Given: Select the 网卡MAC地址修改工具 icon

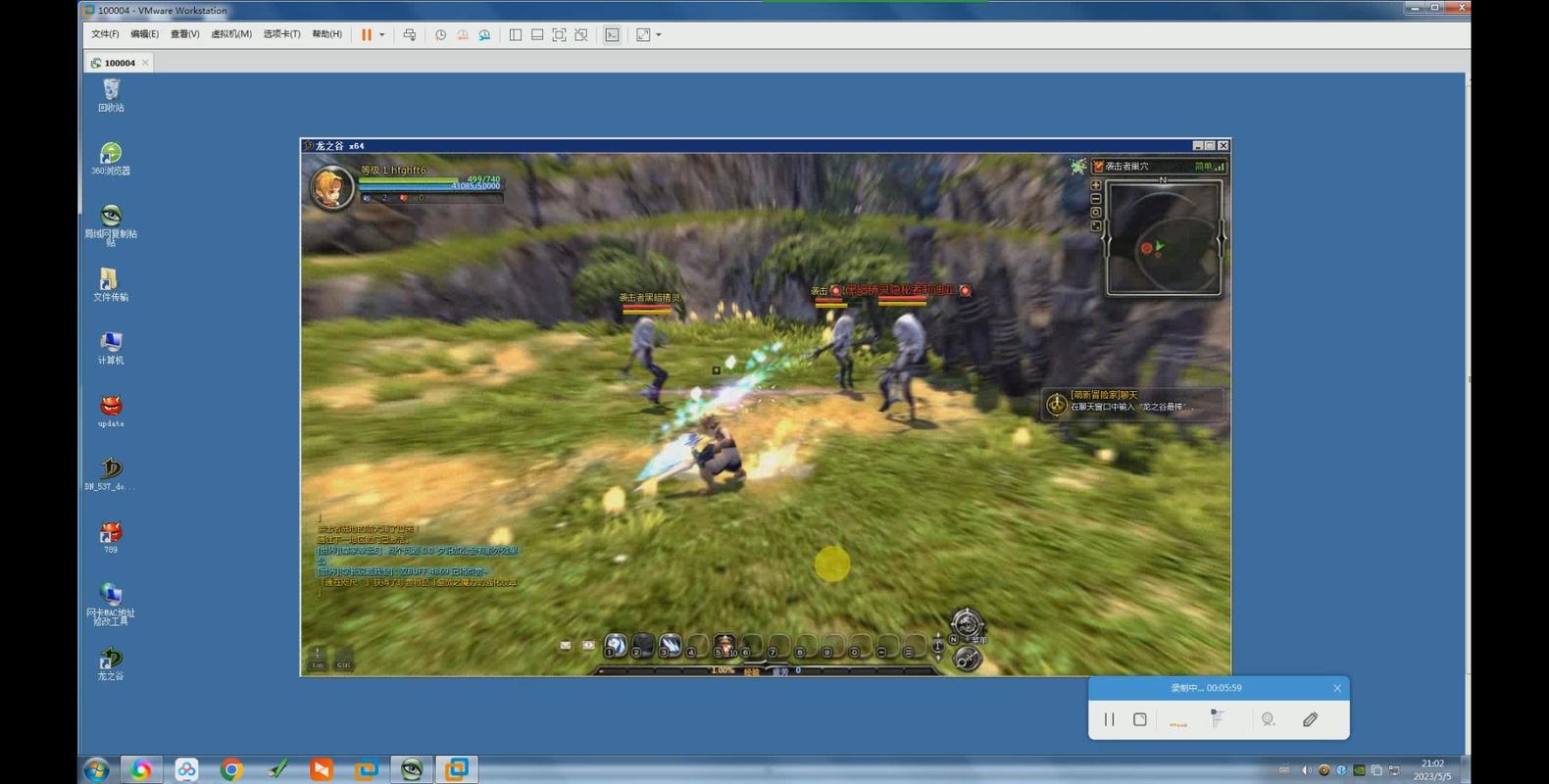Looking at the screenshot, I should (x=111, y=604).
